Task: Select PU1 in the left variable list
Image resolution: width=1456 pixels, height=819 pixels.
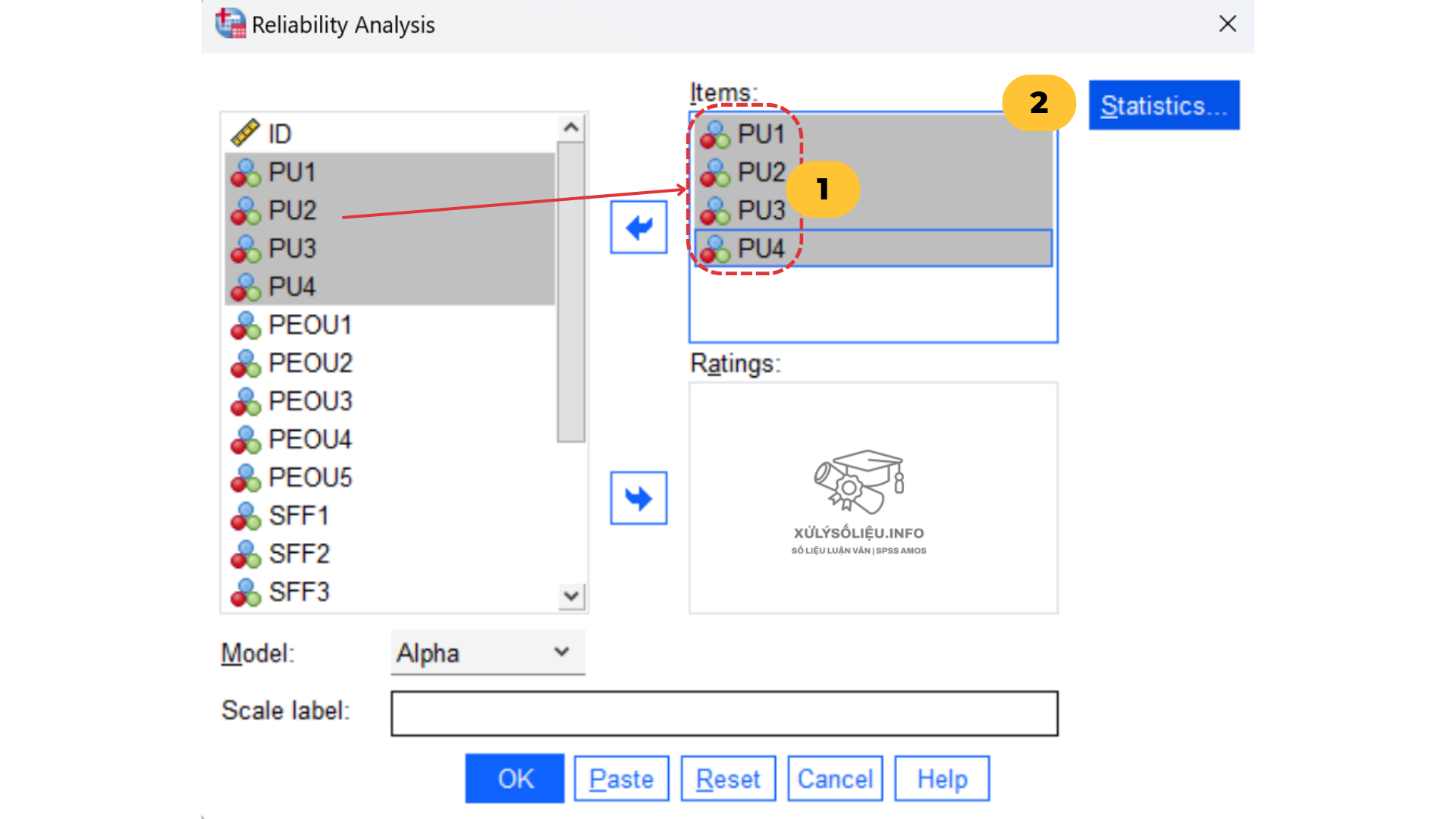Action: tap(390, 172)
